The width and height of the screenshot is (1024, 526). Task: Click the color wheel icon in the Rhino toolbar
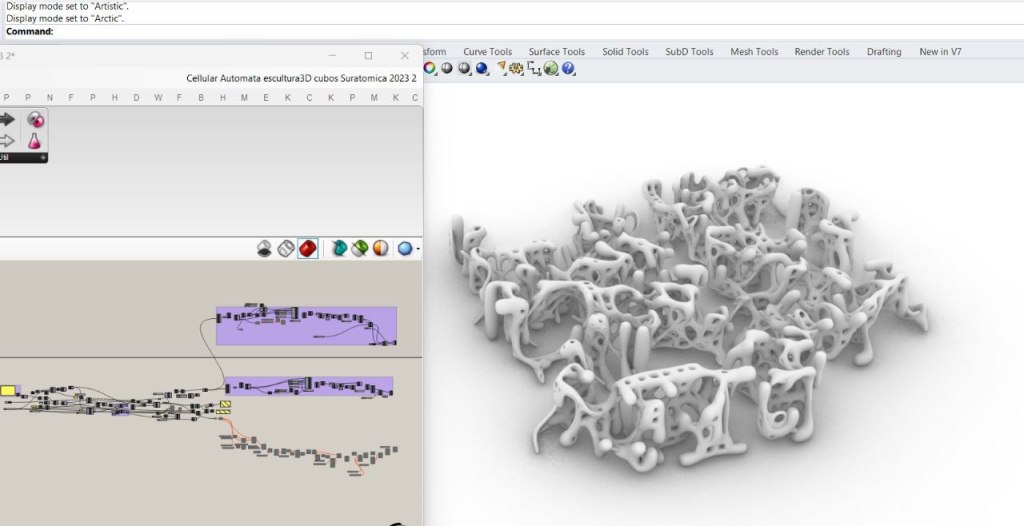tap(430, 69)
